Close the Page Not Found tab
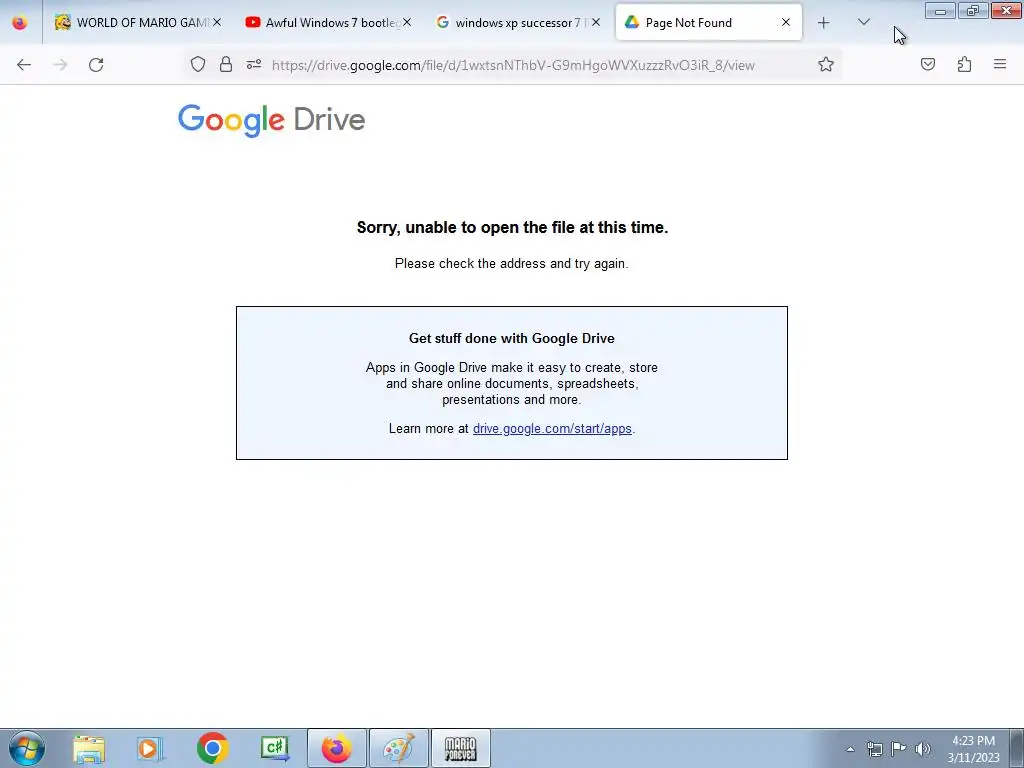The height and width of the screenshot is (768, 1024). point(786,22)
